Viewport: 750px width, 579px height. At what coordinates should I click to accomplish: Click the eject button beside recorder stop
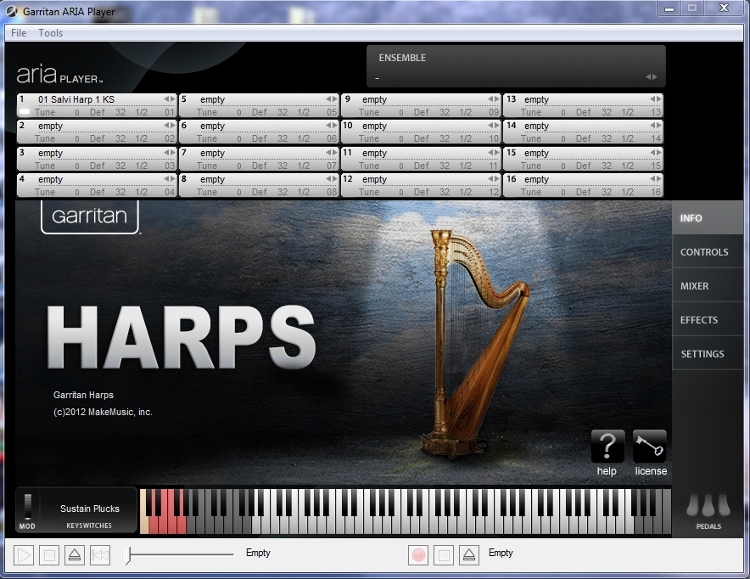pyautogui.click(x=469, y=555)
